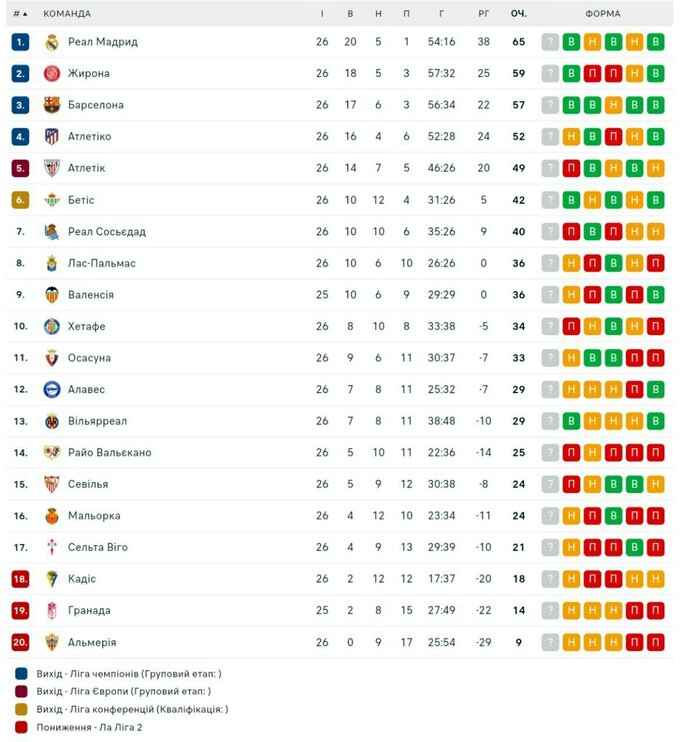Screen dimensions: 680x742
Task: Click the Celta Vigo crest icon
Action: [52, 547]
